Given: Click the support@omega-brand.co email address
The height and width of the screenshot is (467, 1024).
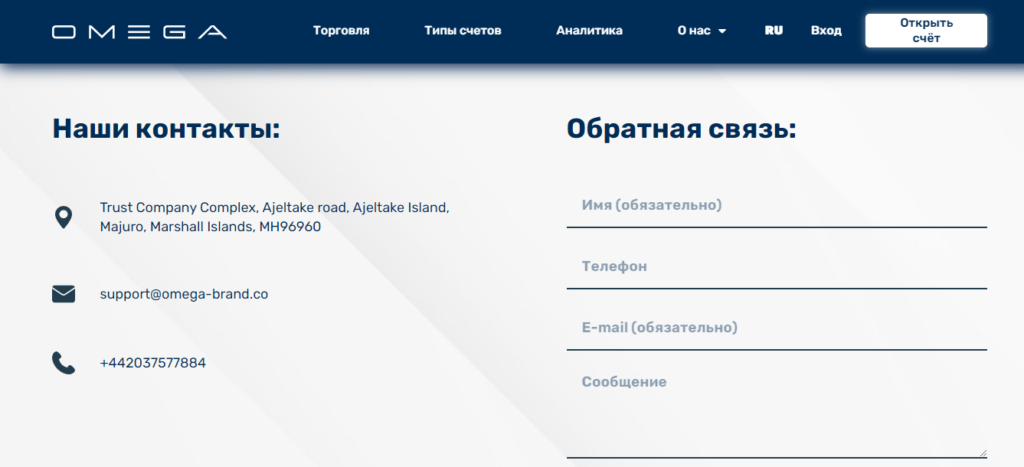Looking at the screenshot, I should click(184, 294).
